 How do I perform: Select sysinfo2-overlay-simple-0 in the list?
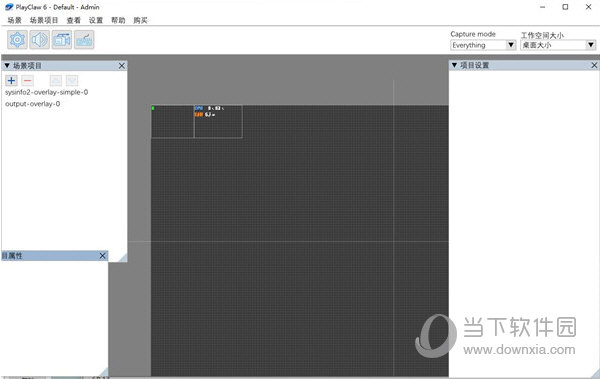click(46, 92)
